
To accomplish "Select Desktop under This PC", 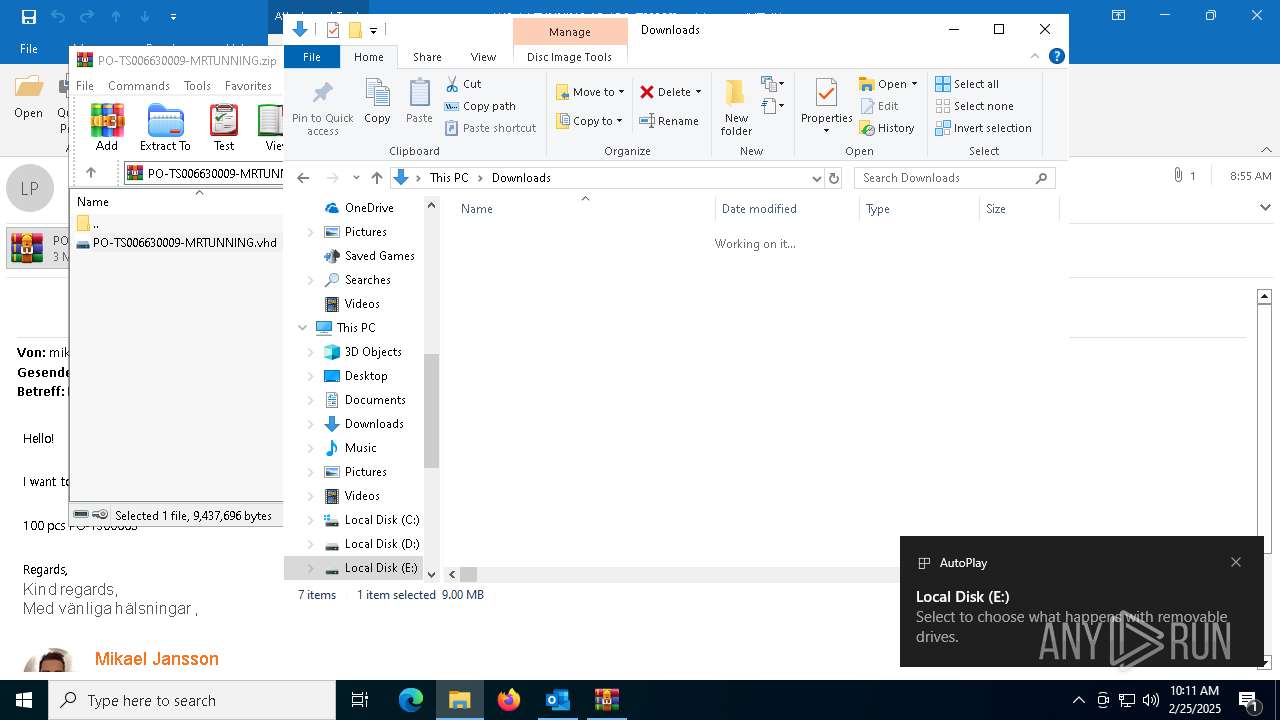I will 366,376.
